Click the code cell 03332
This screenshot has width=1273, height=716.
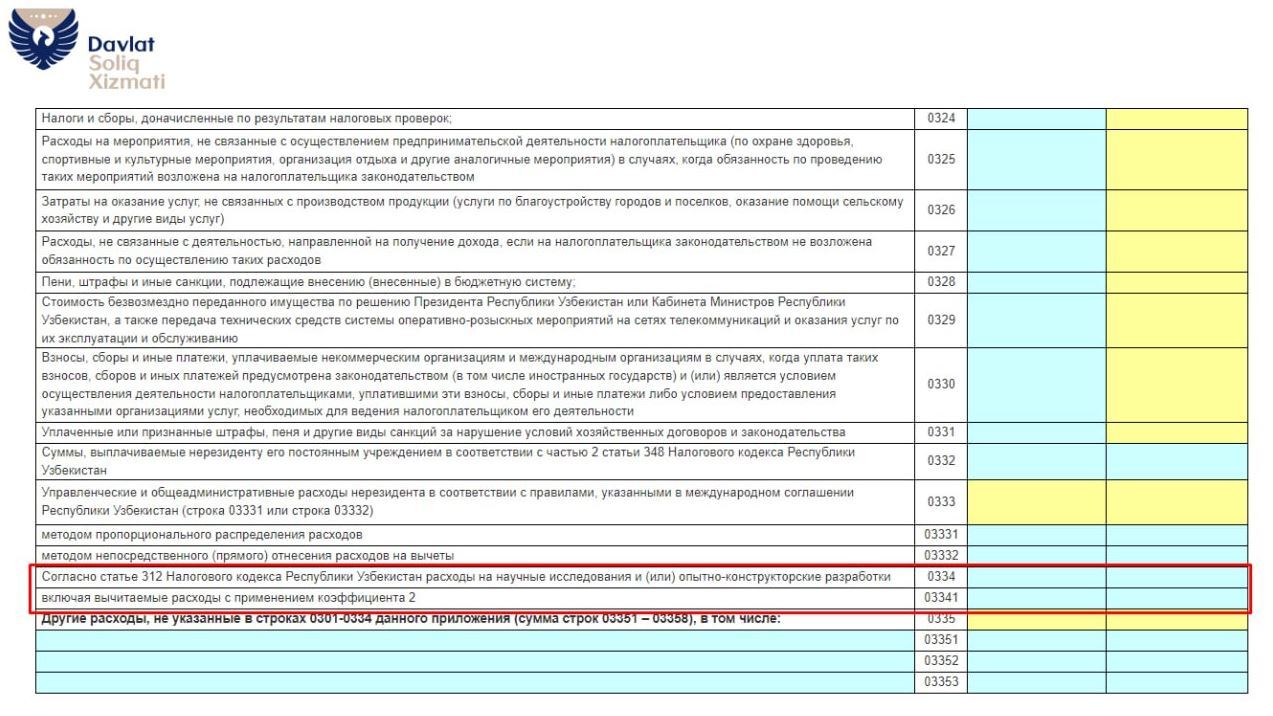click(940, 555)
